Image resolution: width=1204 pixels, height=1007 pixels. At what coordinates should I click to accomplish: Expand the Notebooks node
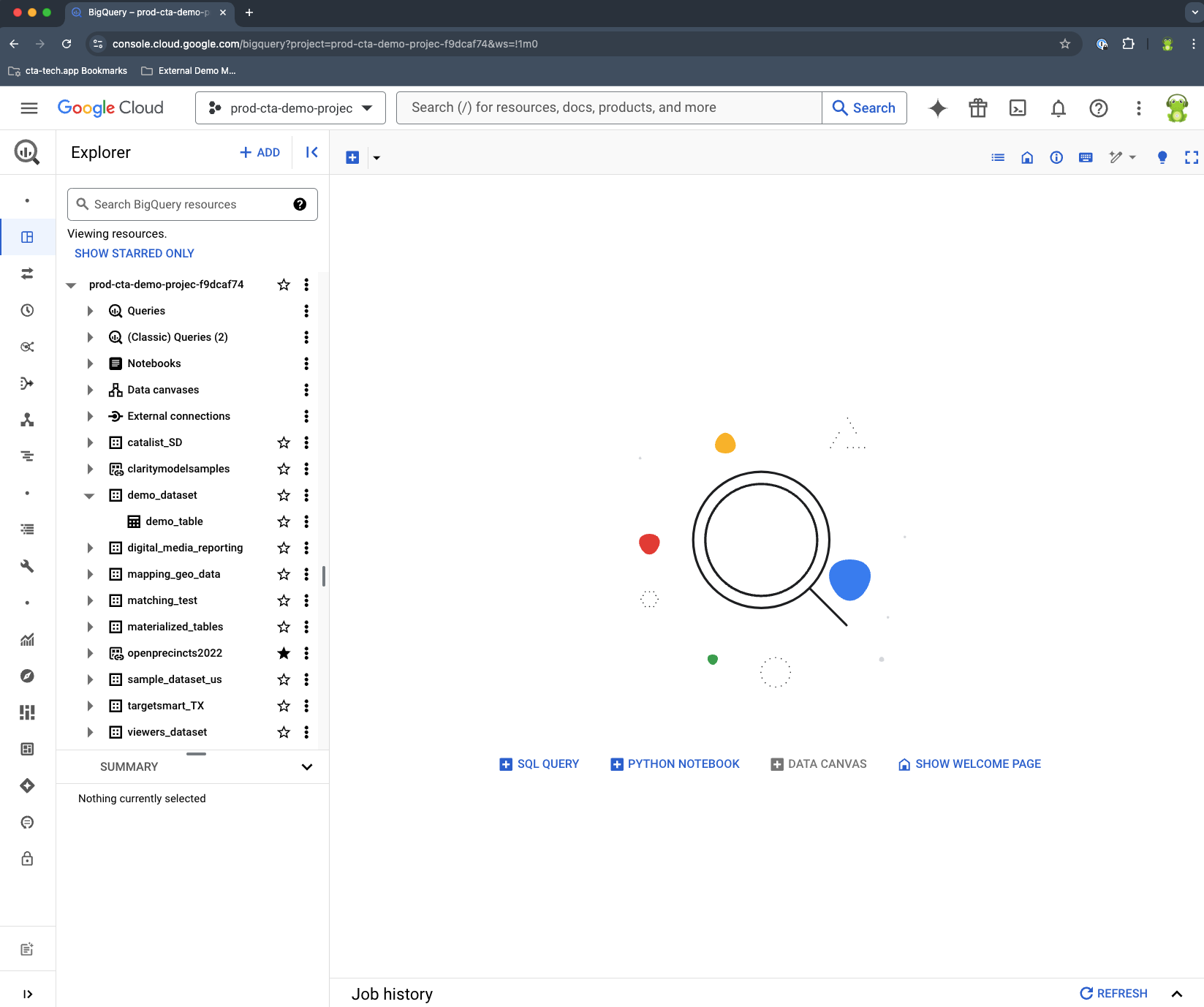90,363
